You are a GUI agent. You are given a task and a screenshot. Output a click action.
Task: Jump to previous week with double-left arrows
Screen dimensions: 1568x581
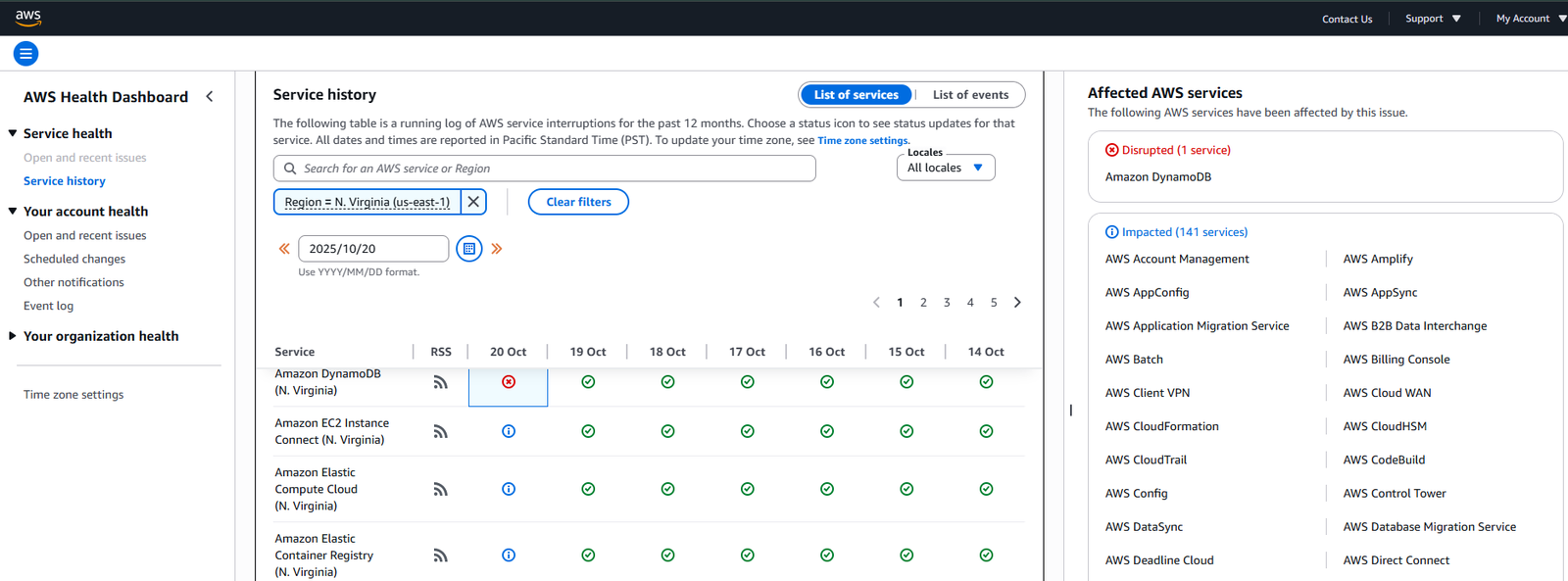coord(284,249)
